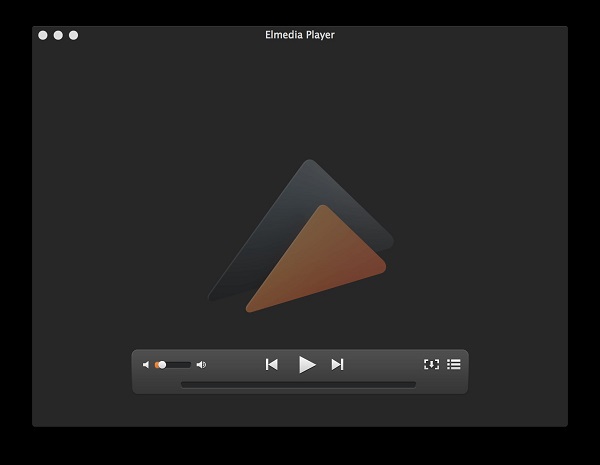Click the playback progress bar

(x=298, y=385)
